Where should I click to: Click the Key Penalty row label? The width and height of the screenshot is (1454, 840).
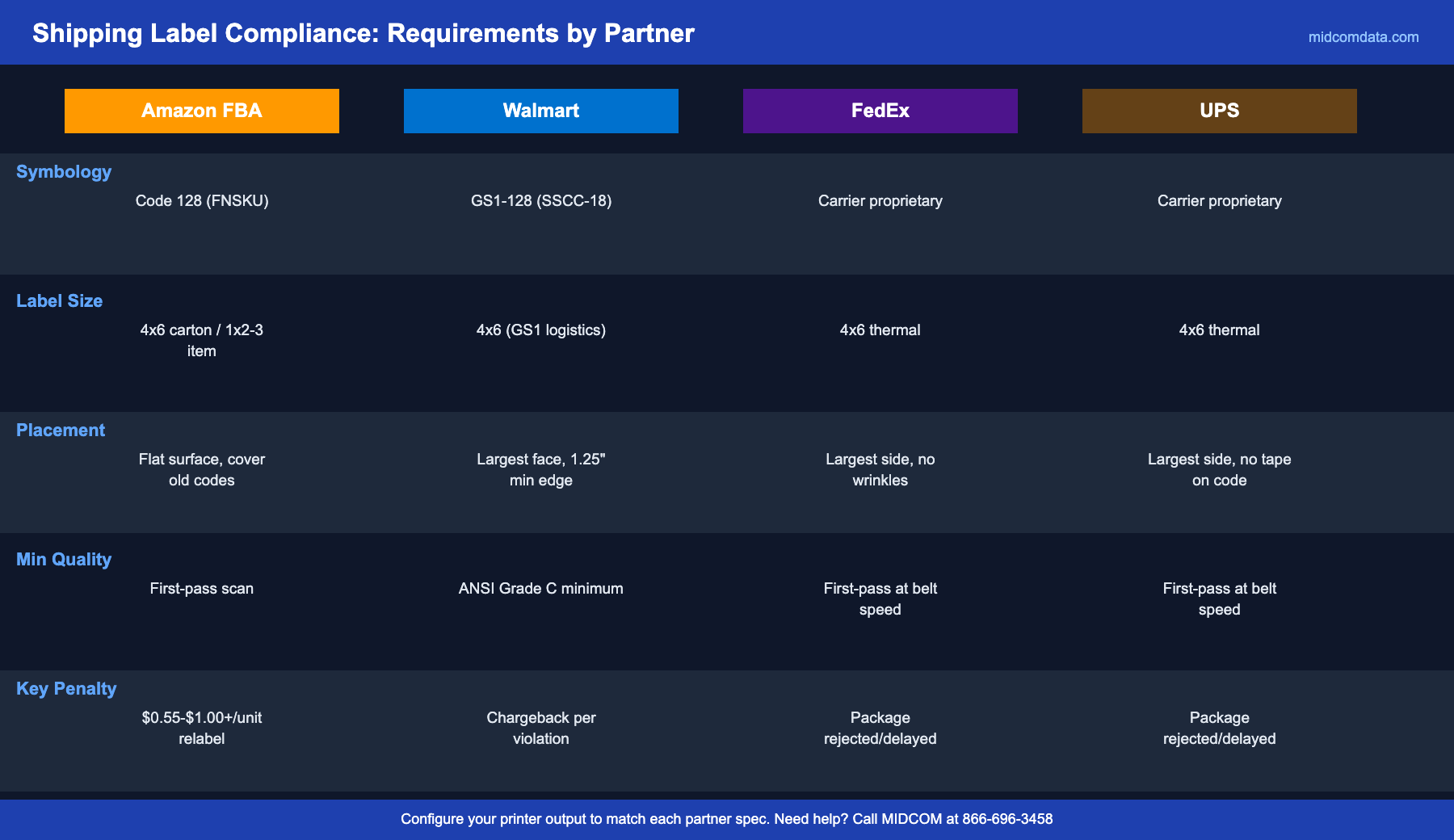coord(66,689)
